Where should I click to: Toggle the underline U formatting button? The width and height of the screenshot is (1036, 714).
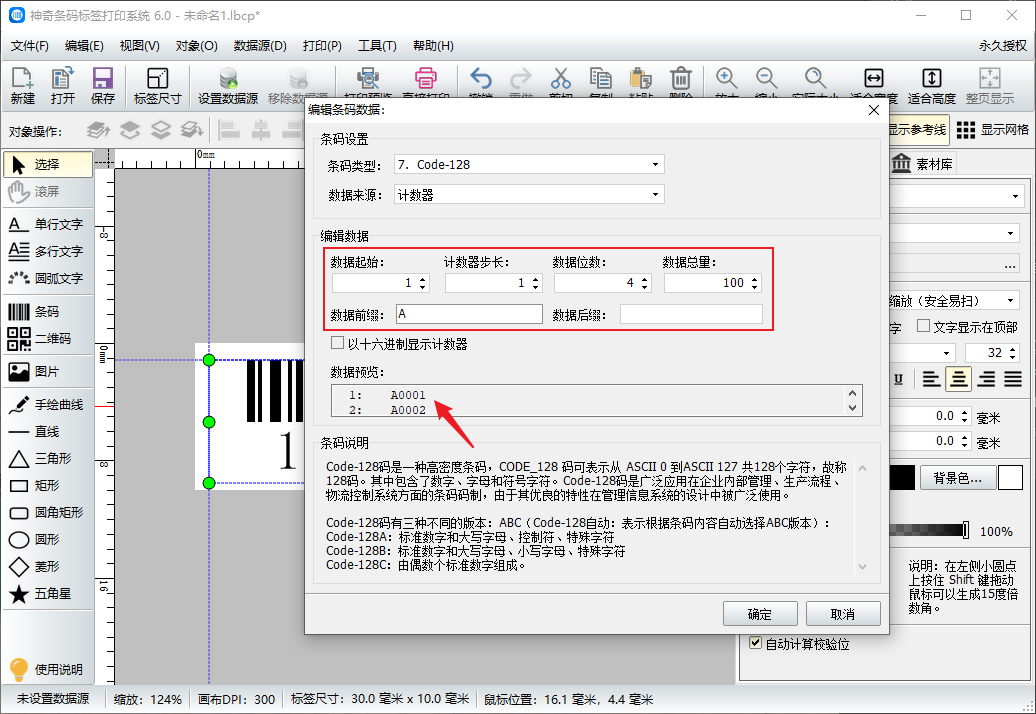899,379
